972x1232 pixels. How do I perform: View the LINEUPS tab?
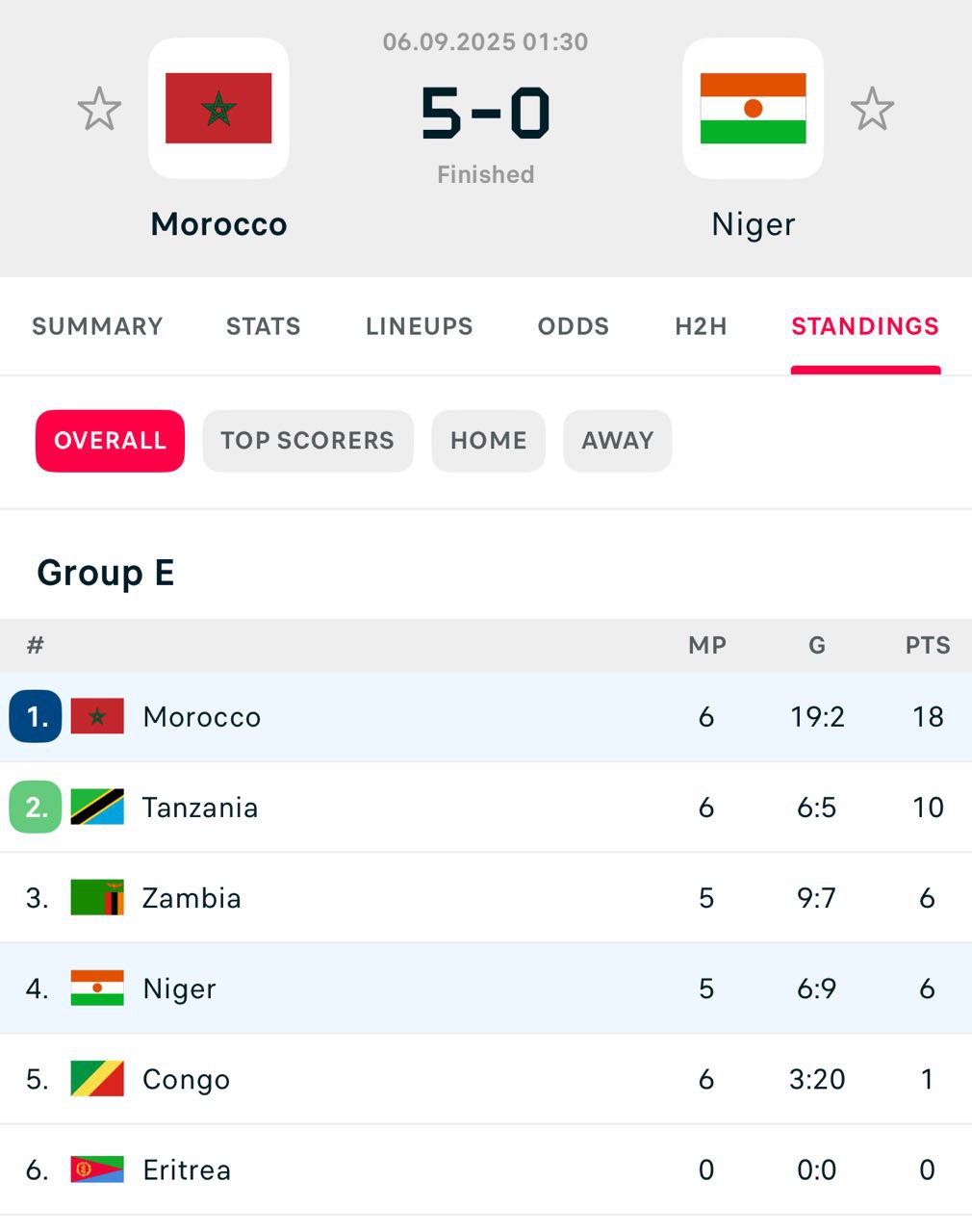point(420,326)
